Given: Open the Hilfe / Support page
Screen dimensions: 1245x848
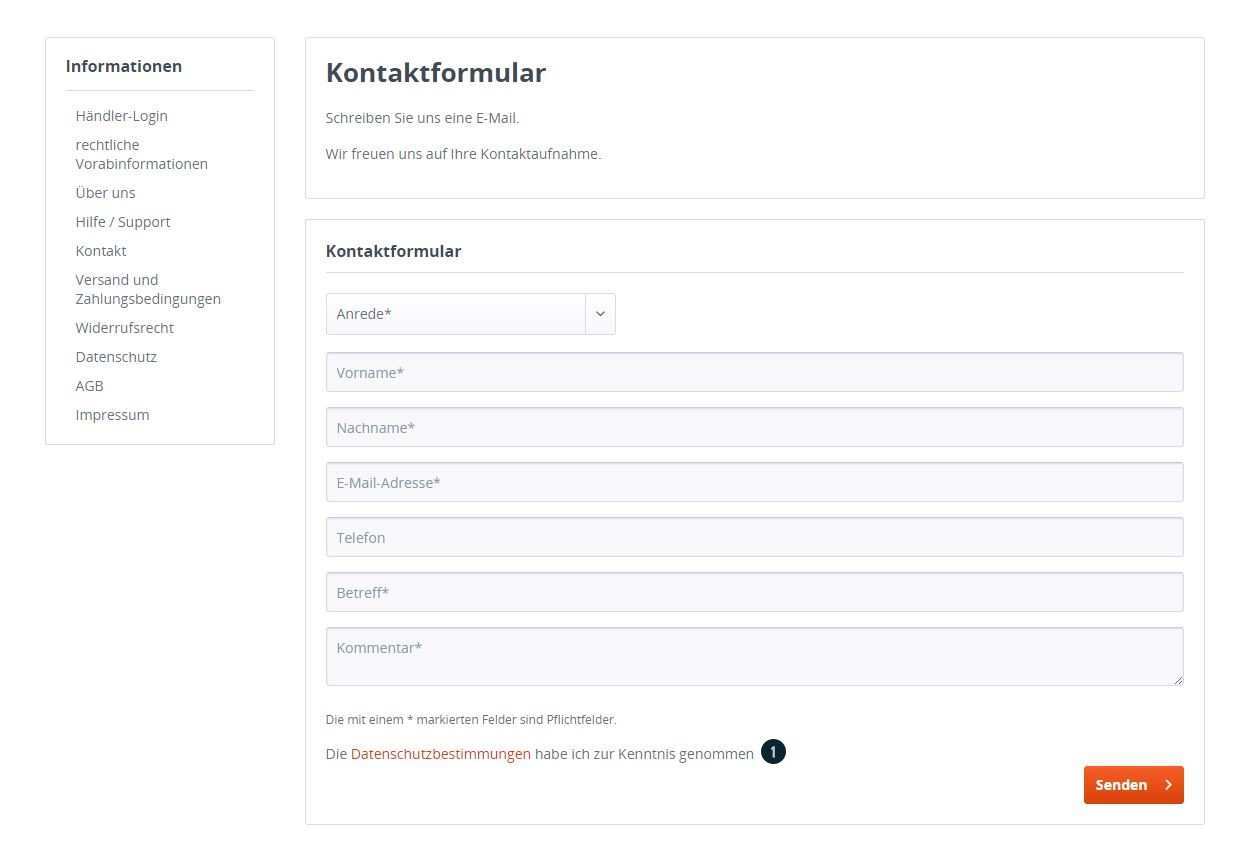Looking at the screenshot, I should [x=122, y=222].
